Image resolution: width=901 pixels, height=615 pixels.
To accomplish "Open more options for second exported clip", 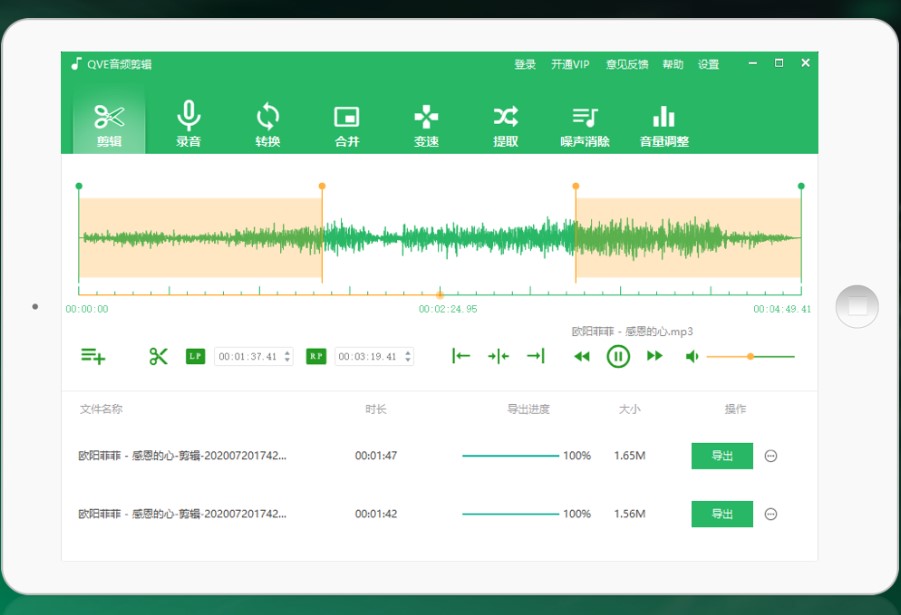I will (771, 514).
